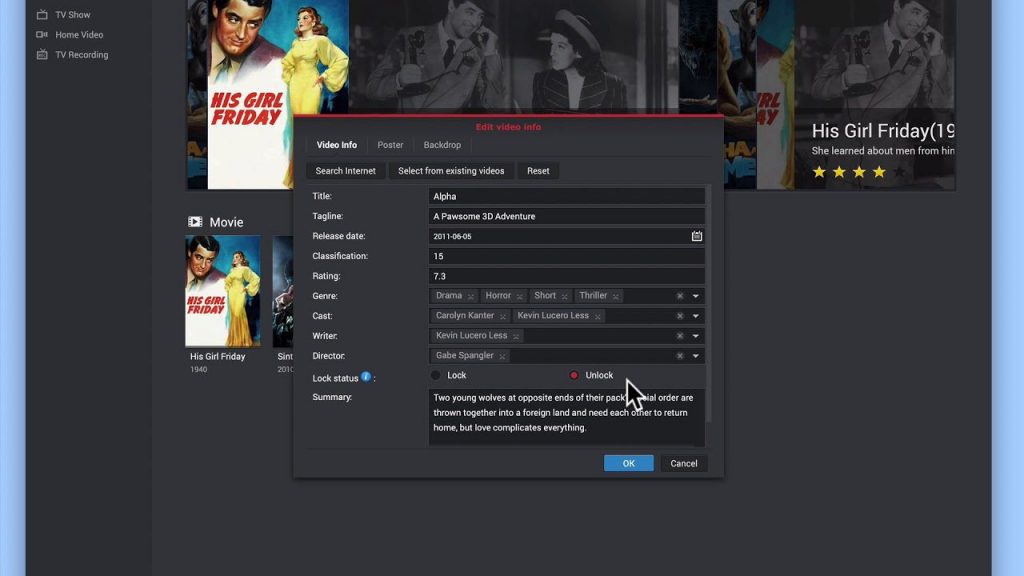The height and width of the screenshot is (576, 1024).
Task: Click the dialog's vertical scrollbar
Action: point(708,304)
